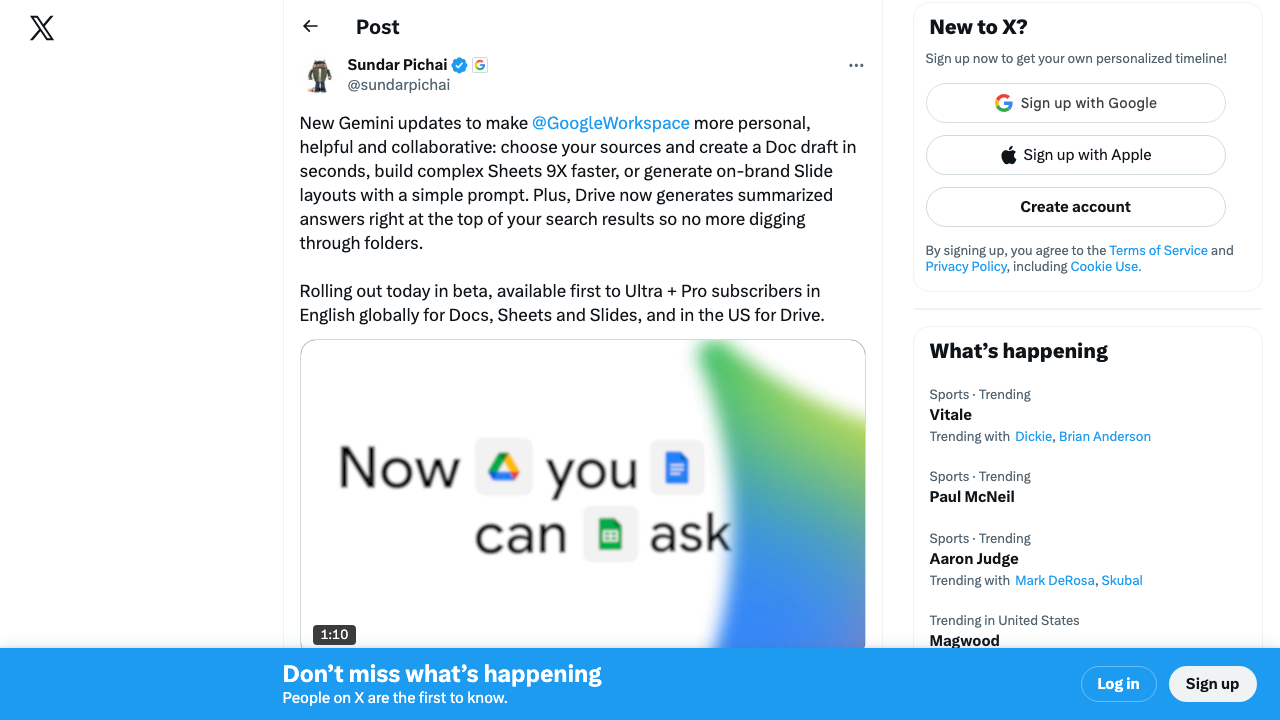Image resolution: width=1280 pixels, height=720 pixels.
Task: Open the Vitale trending topic
Action: coord(950,415)
